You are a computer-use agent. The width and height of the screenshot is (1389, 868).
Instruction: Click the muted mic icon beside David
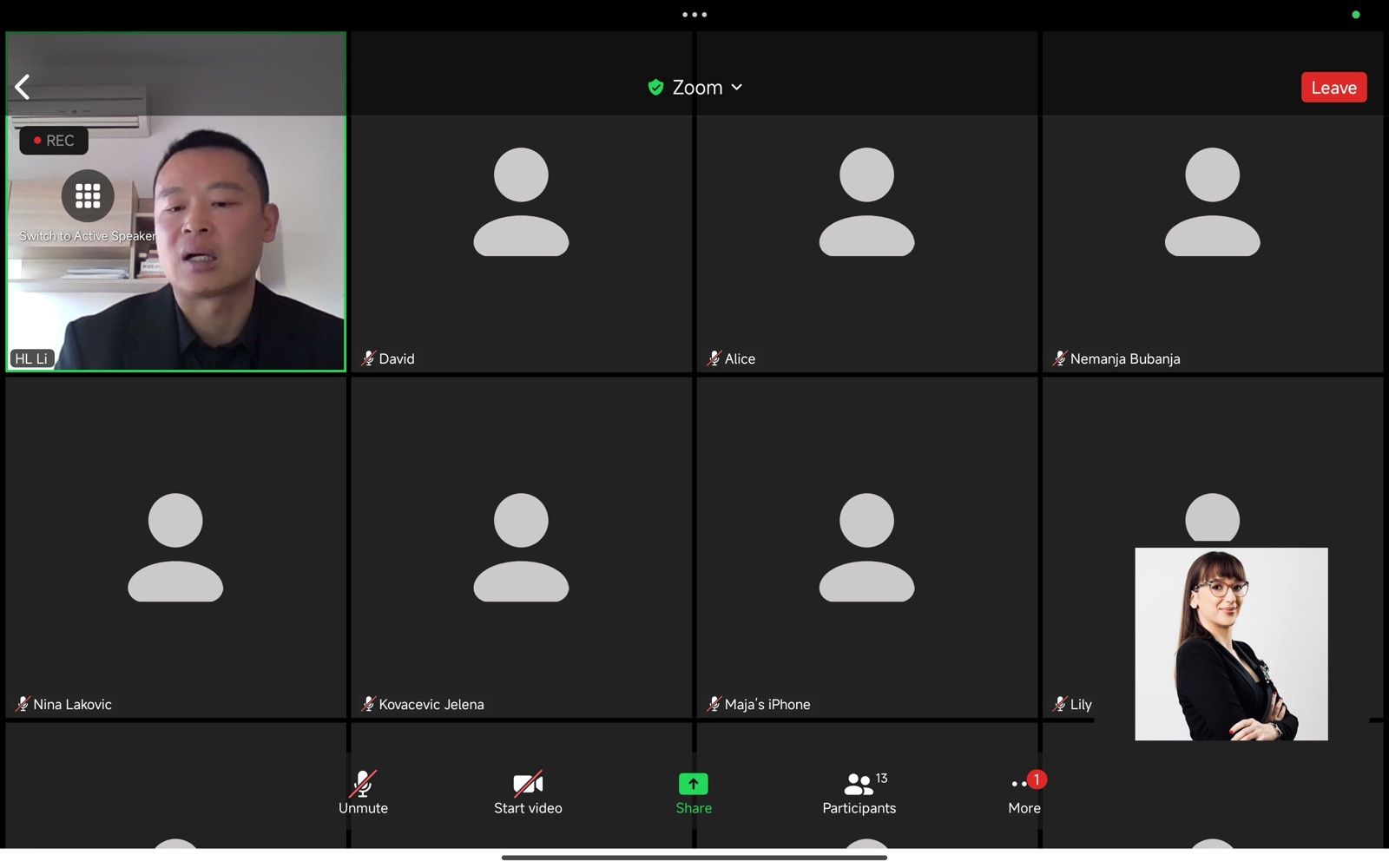point(368,358)
